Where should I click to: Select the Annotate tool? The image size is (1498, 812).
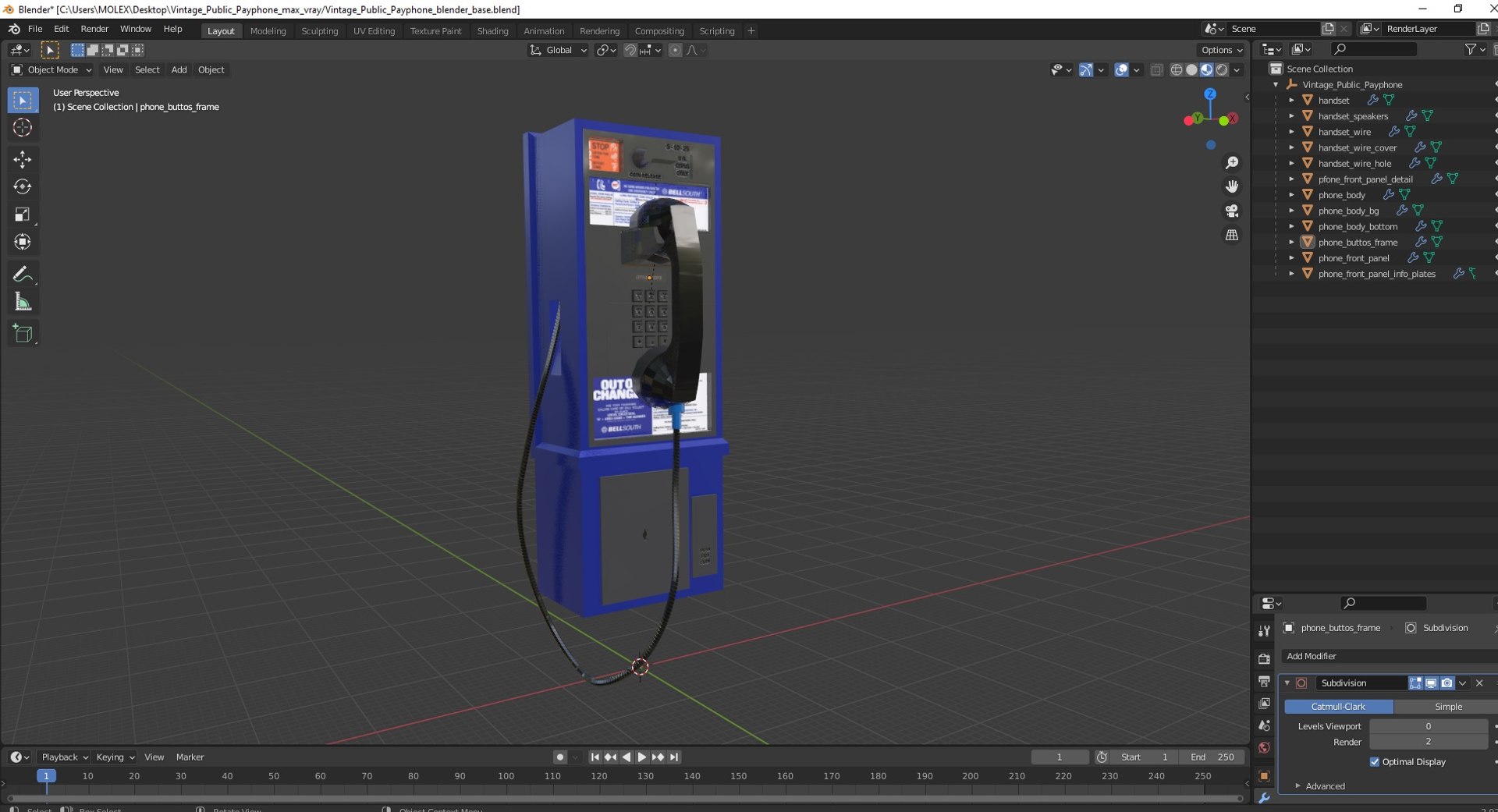[23, 274]
